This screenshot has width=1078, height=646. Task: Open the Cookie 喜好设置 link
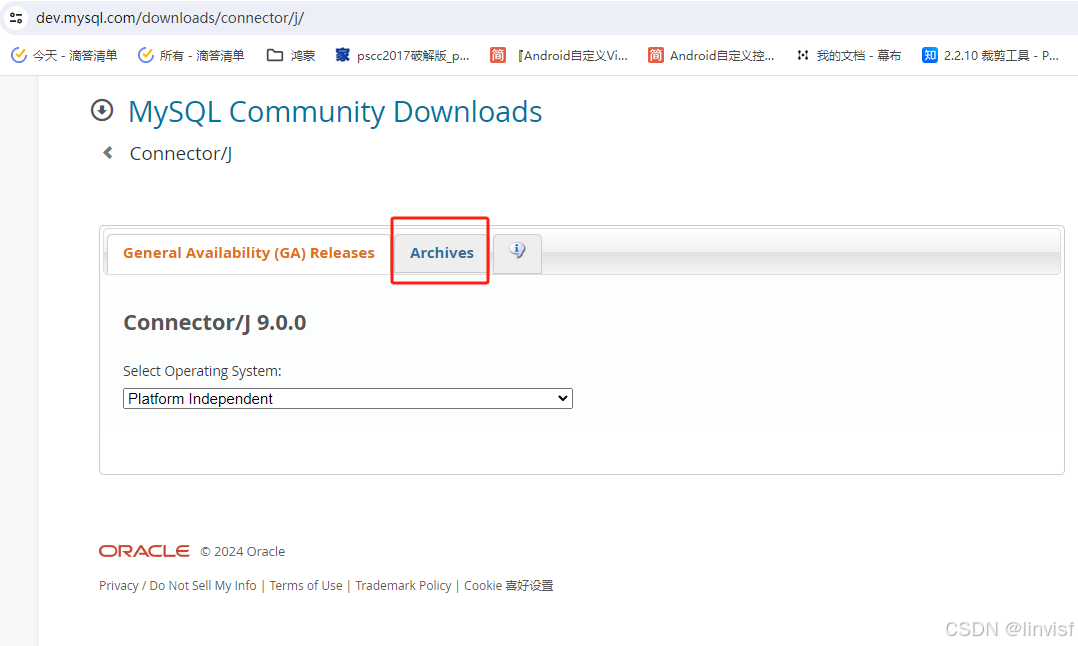[509, 586]
